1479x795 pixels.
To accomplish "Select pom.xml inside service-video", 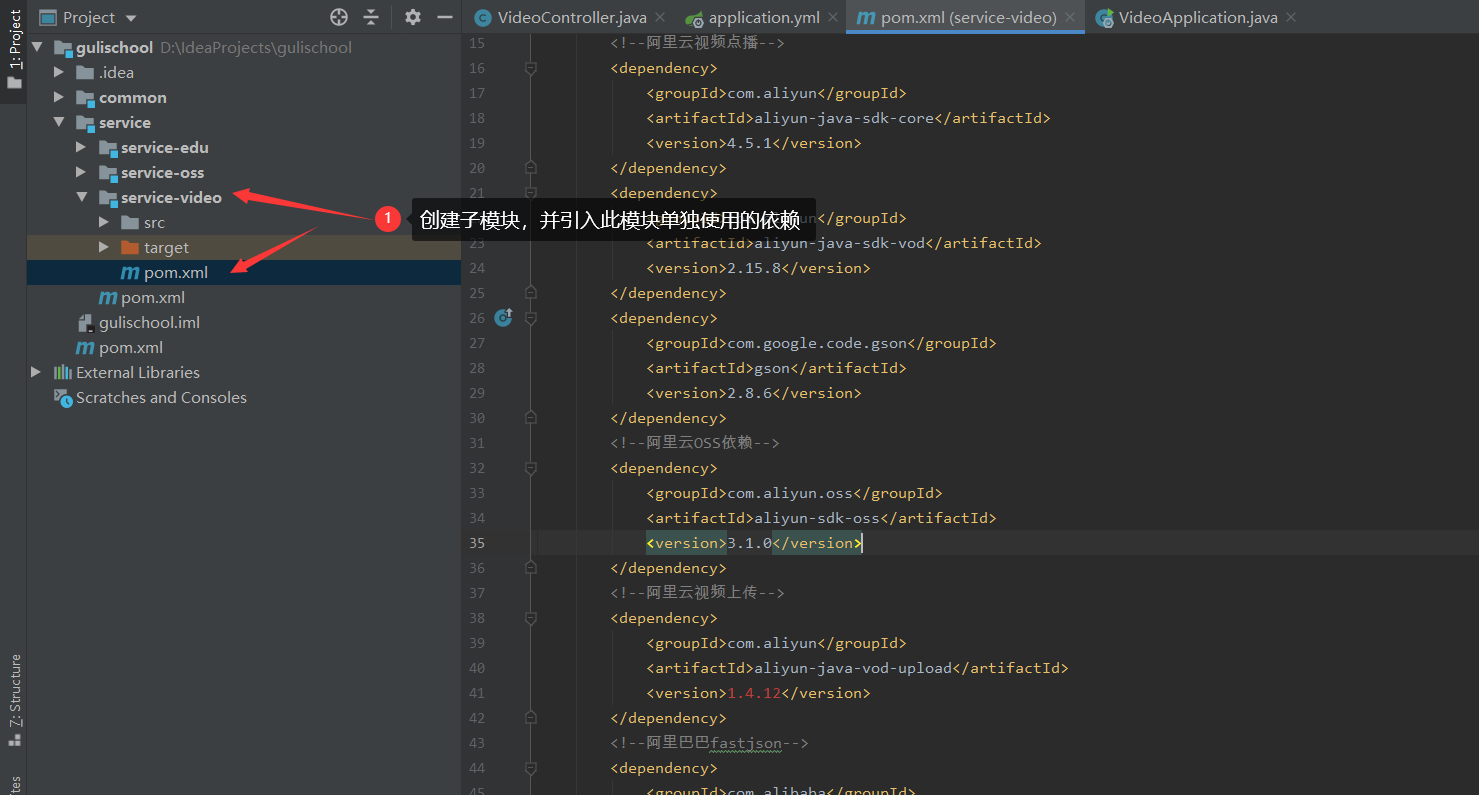I will (176, 272).
